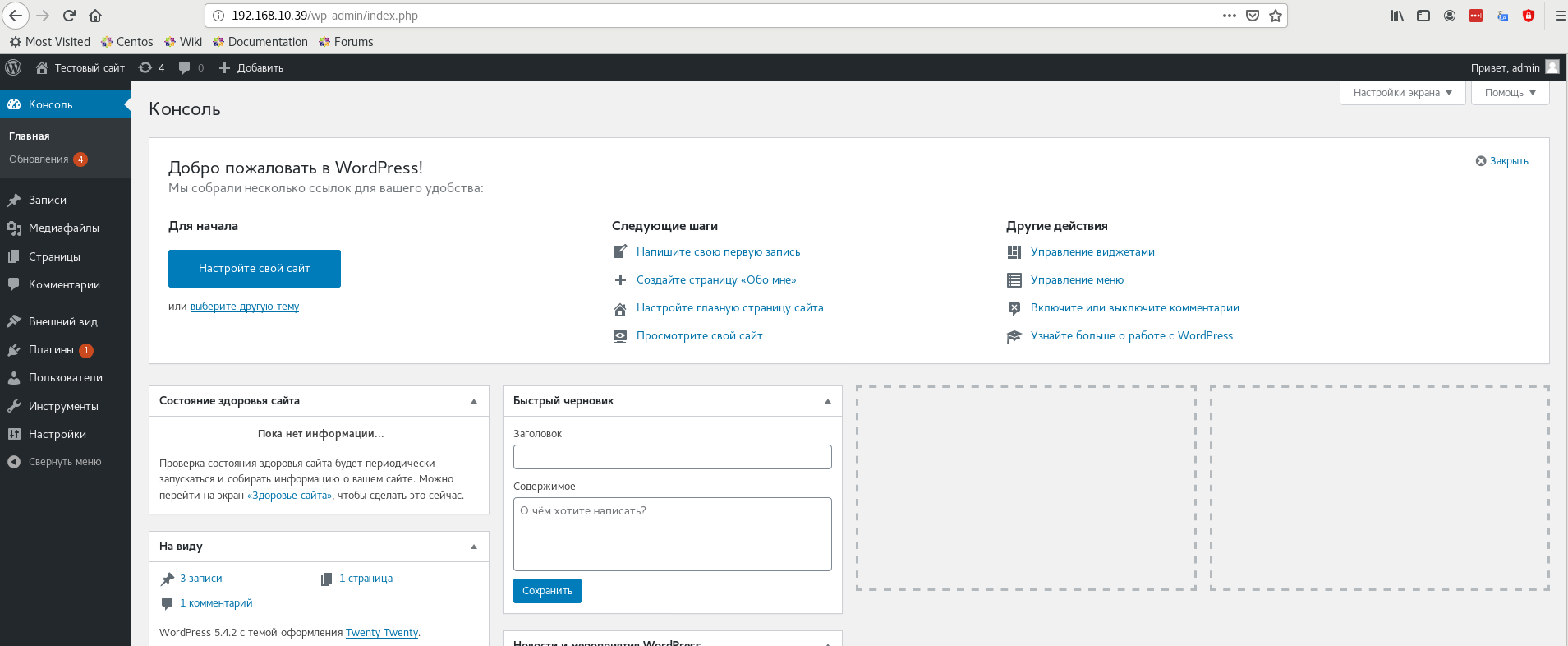
Task: Close the welcome panel via Закрыть
Action: pos(1502,161)
